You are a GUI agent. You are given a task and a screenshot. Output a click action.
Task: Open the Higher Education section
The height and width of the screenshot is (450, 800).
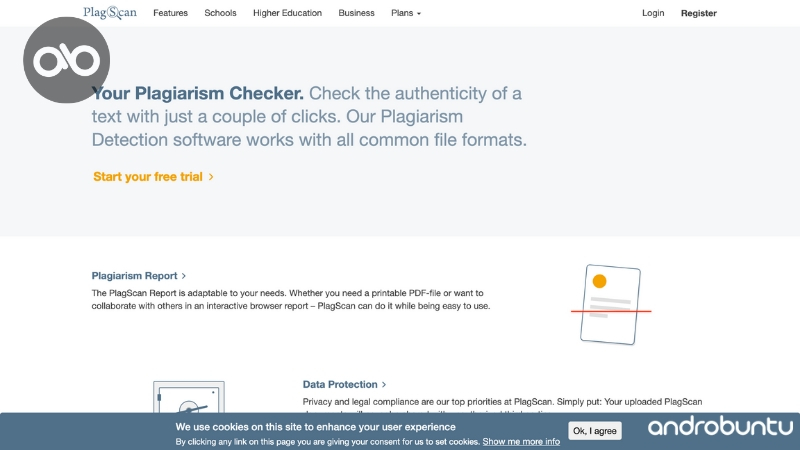coord(287,13)
